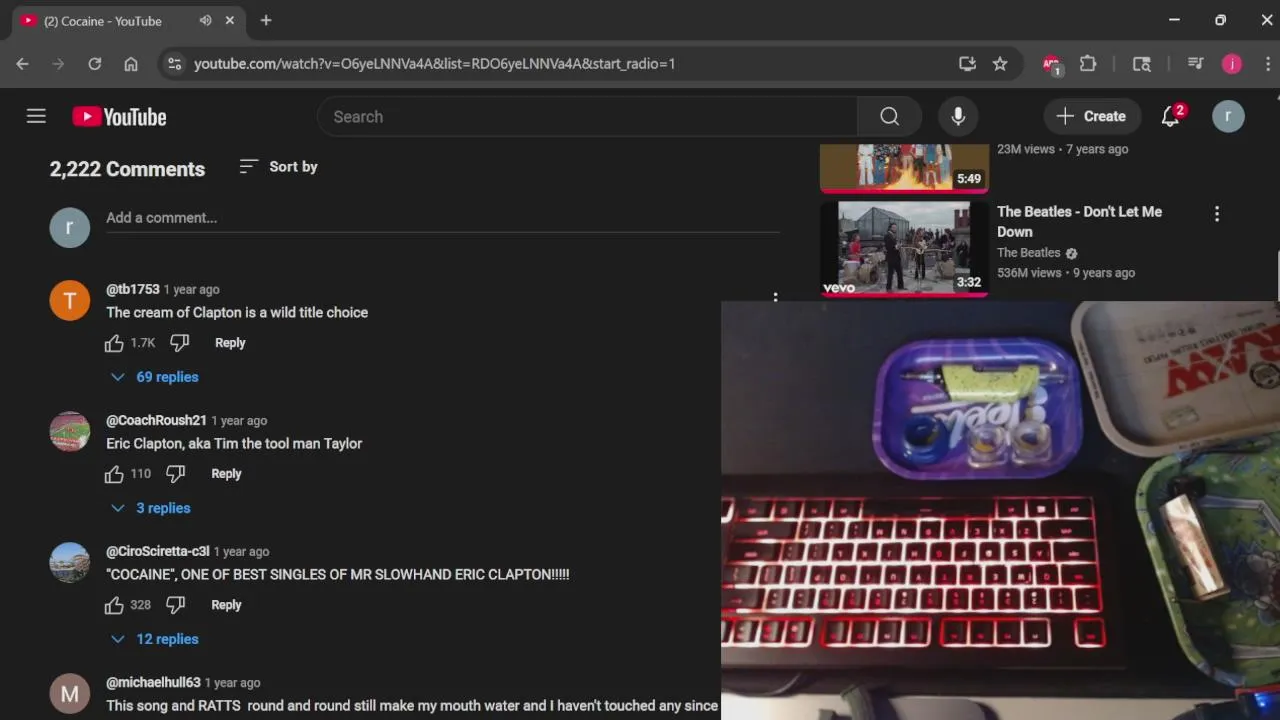
Task: Click the M avatar of @michaelhull63
Action: 70,693
